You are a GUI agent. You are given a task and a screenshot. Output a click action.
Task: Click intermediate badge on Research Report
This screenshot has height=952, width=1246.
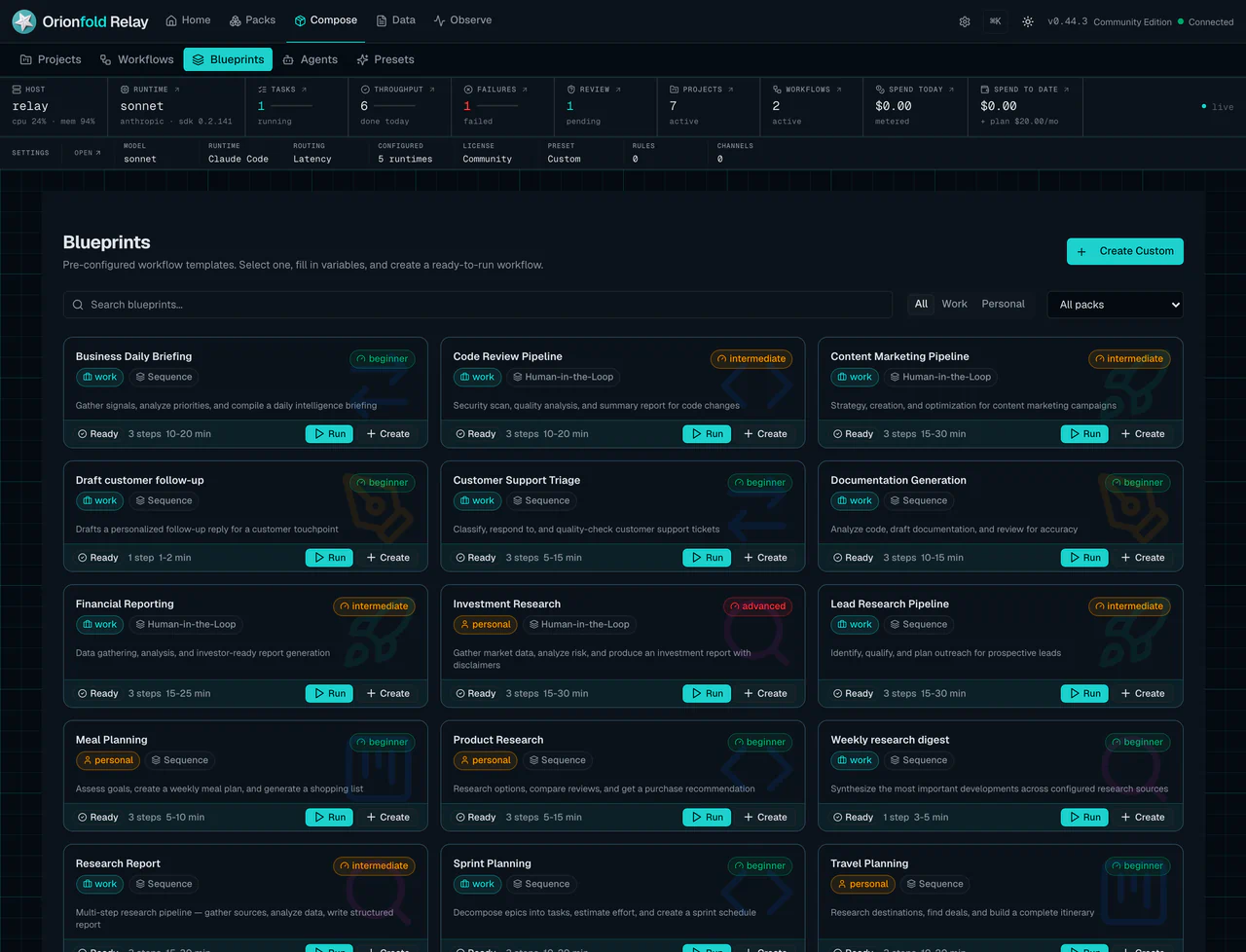pos(374,866)
